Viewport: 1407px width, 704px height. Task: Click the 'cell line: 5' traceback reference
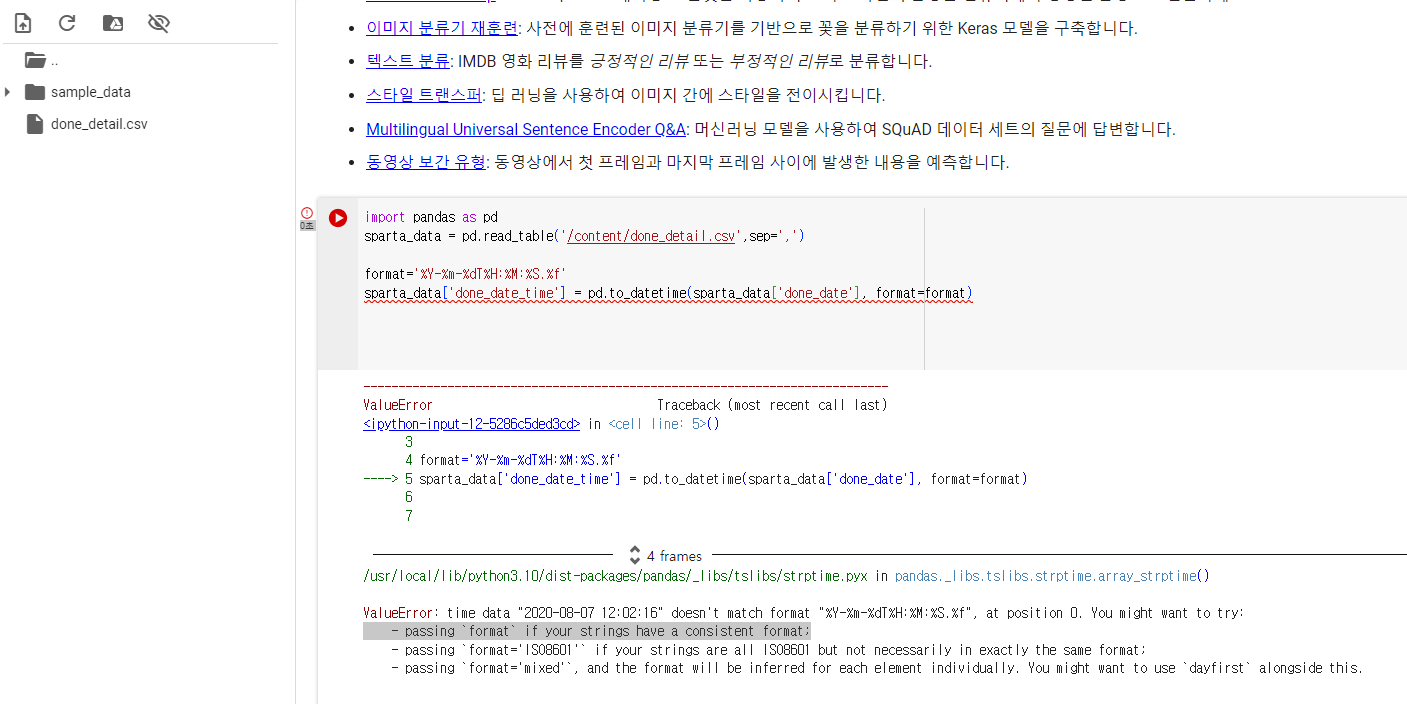click(x=658, y=424)
